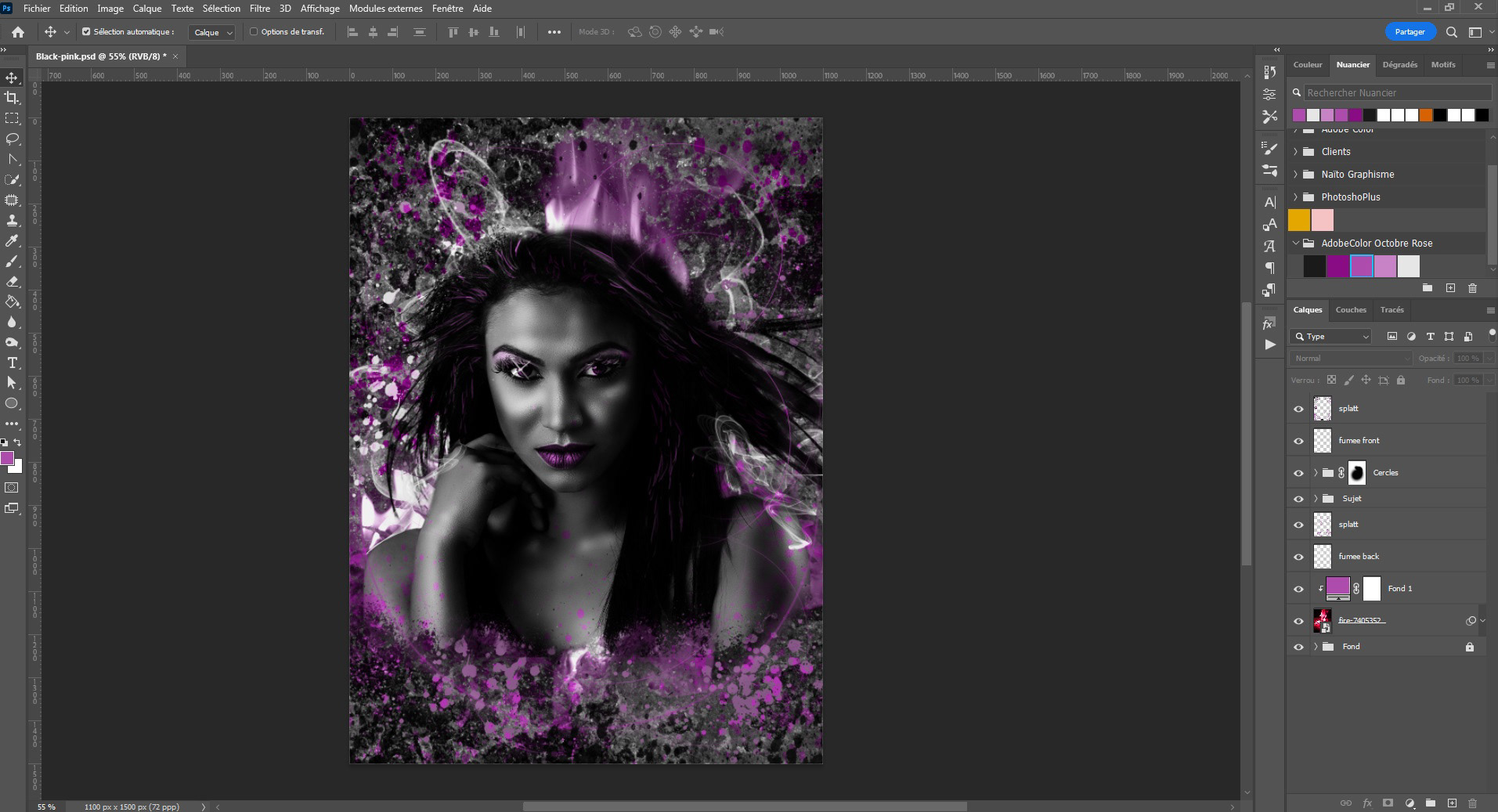Image resolution: width=1498 pixels, height=812 pixels.
Task: Switch to the Couches tab
Action: [1351, 310]
